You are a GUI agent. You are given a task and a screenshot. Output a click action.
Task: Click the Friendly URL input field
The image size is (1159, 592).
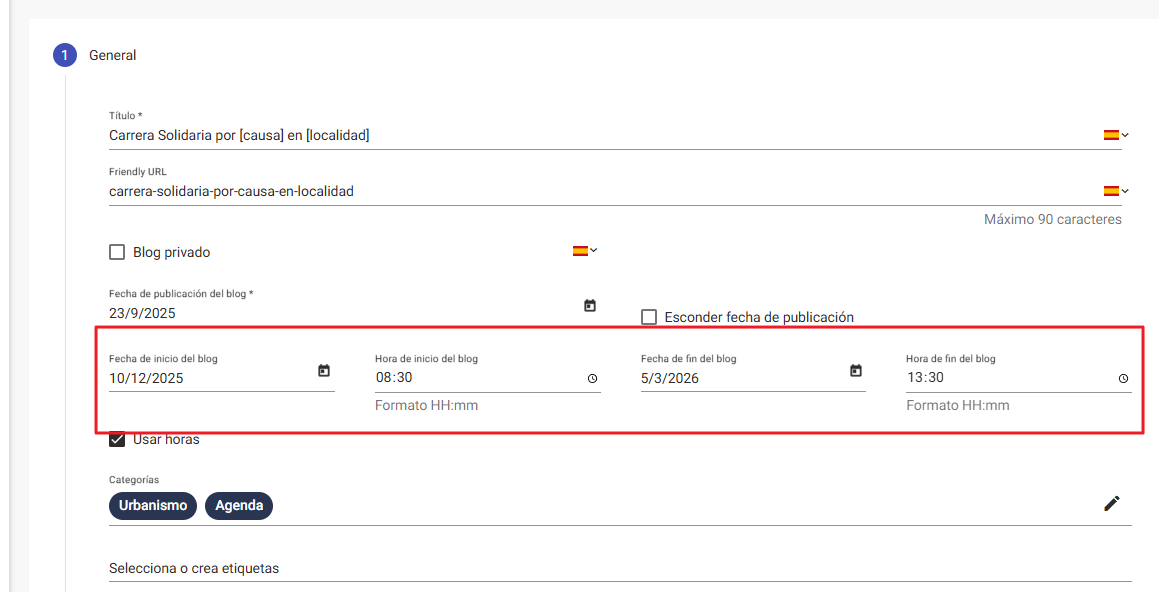pos(600,191)
